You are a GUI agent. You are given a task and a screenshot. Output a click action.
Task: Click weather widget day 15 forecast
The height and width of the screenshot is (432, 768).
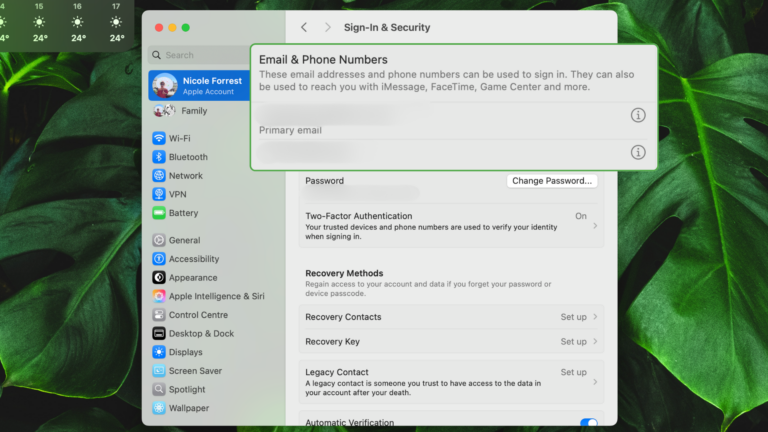point(39,23)
